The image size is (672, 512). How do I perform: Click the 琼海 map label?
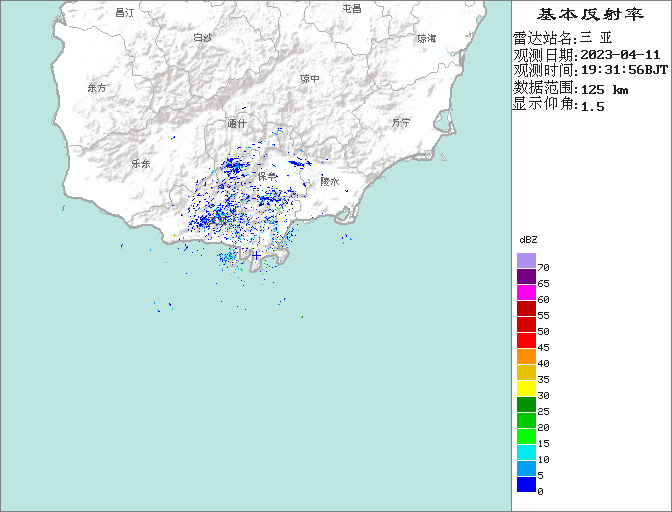(426, 39)
